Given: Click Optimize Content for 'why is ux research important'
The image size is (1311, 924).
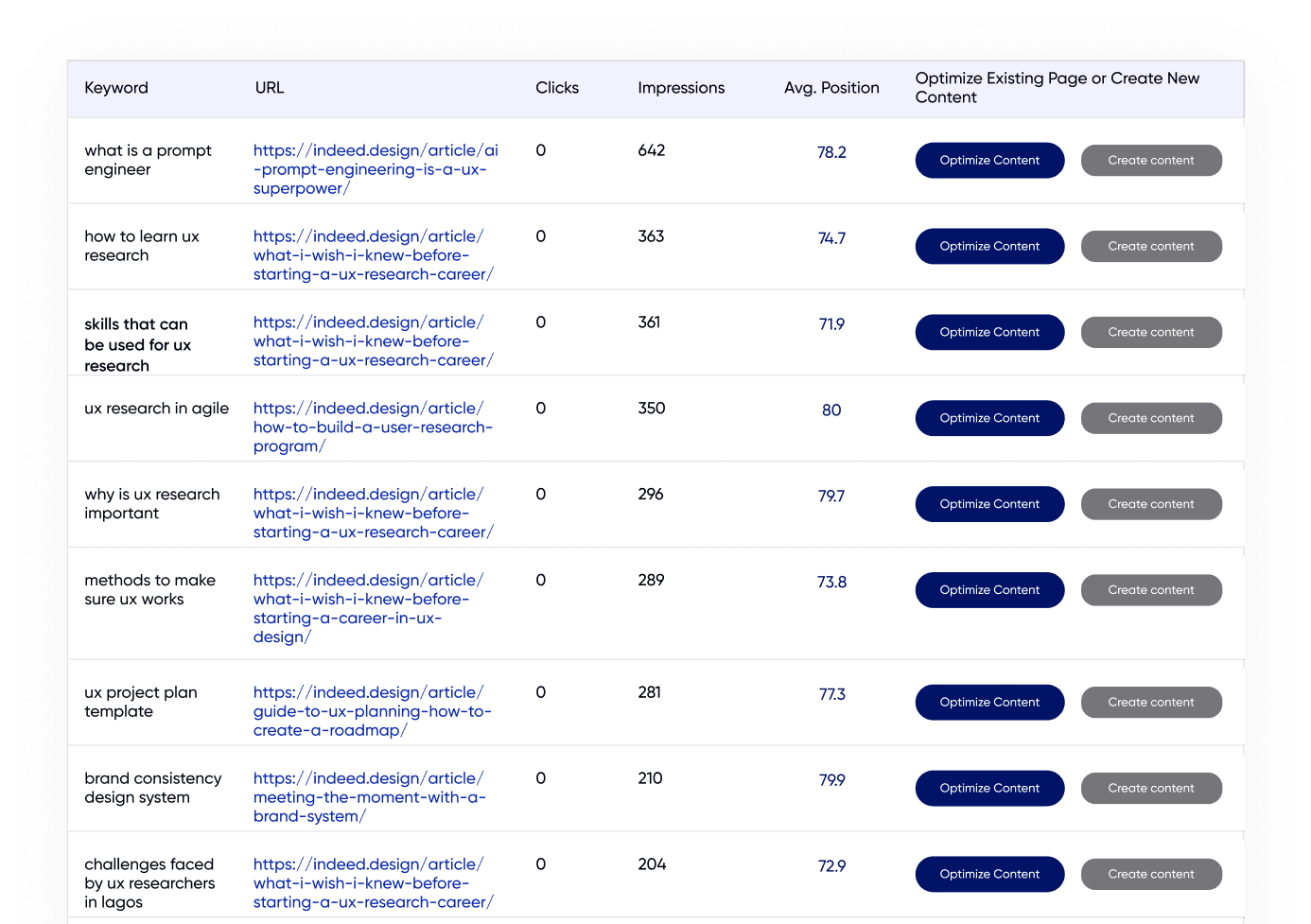Looking at the screenshot, I should click(989, 503).
